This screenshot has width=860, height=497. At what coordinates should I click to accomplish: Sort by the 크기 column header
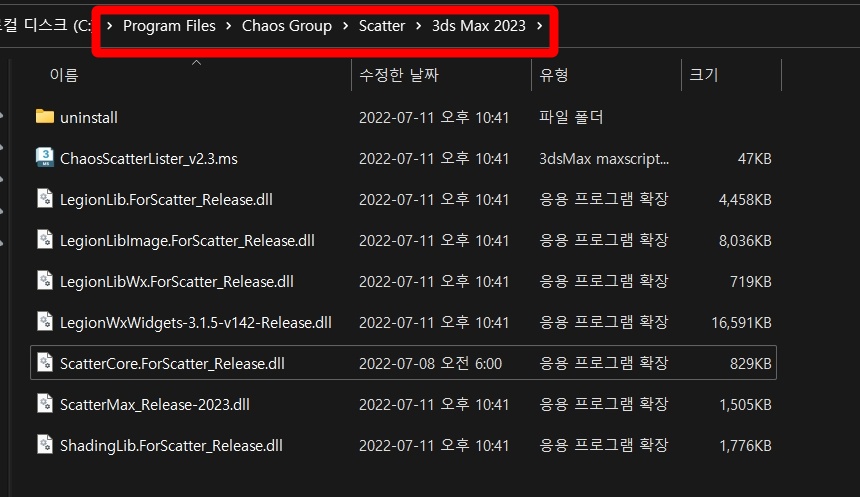pyautogui.click(x=704, y=75)
